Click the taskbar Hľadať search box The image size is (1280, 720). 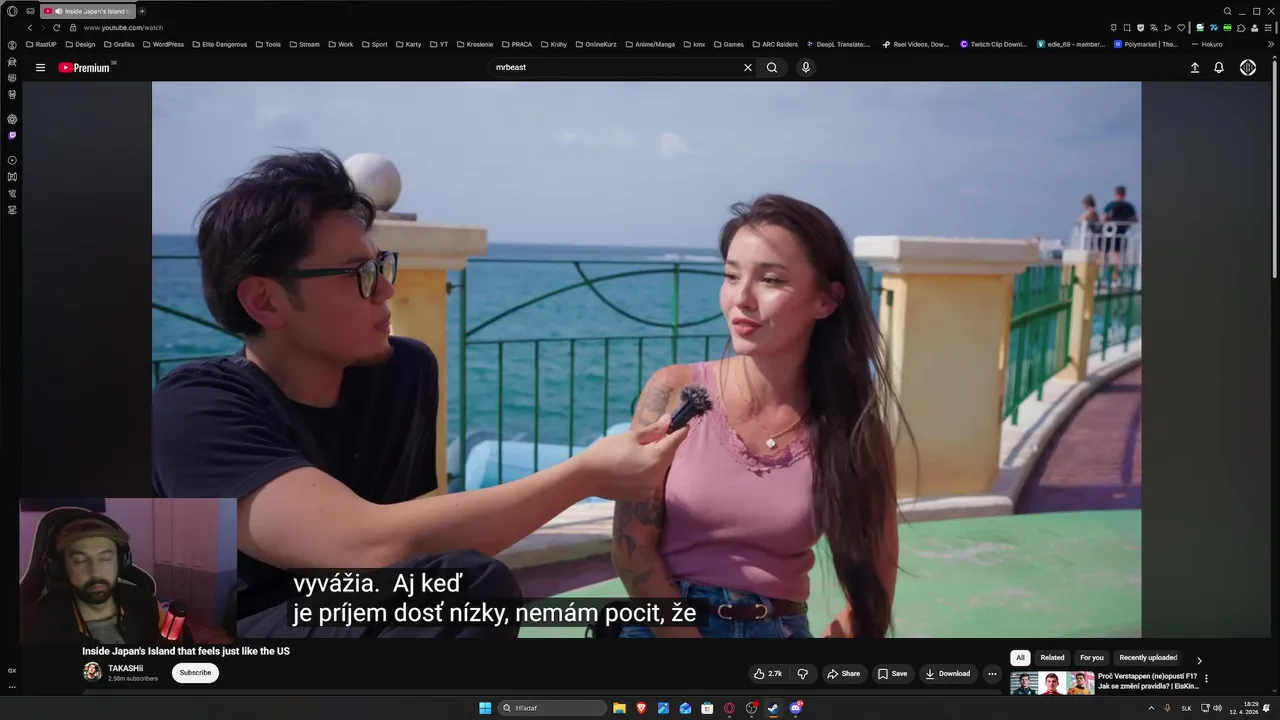click(552, 708)
